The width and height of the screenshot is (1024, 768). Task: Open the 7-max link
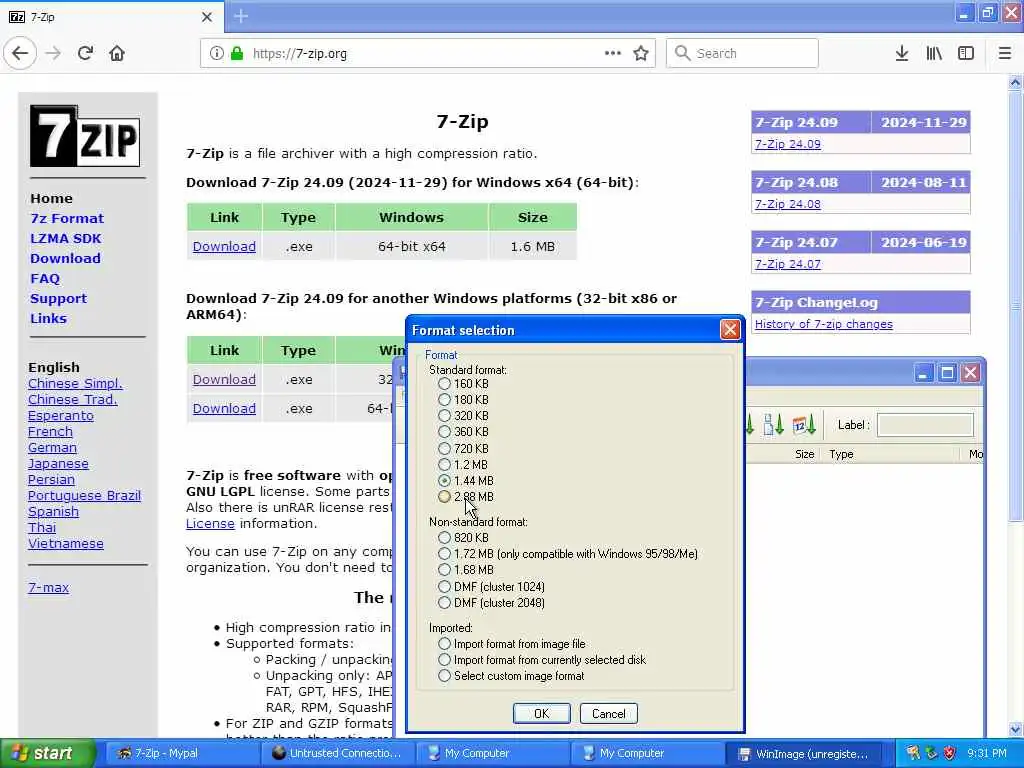(x=48, y=587)
